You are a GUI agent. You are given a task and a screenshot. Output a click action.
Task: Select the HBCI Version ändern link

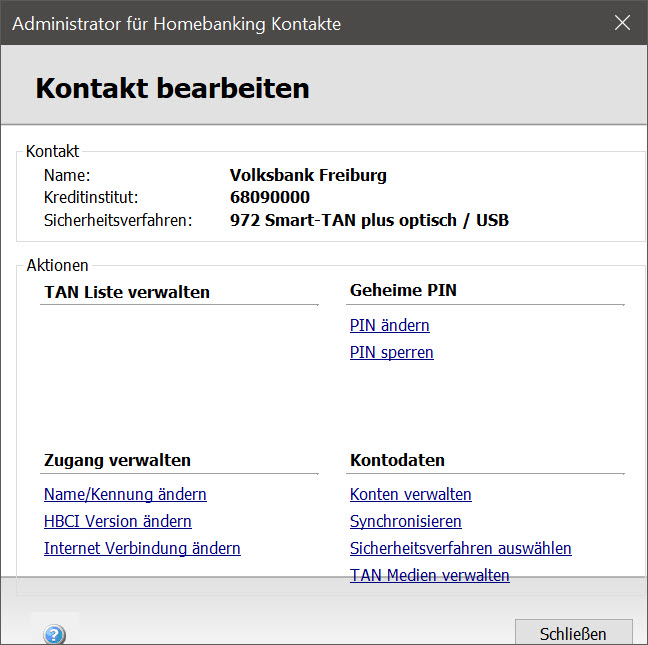coord(117,521)
